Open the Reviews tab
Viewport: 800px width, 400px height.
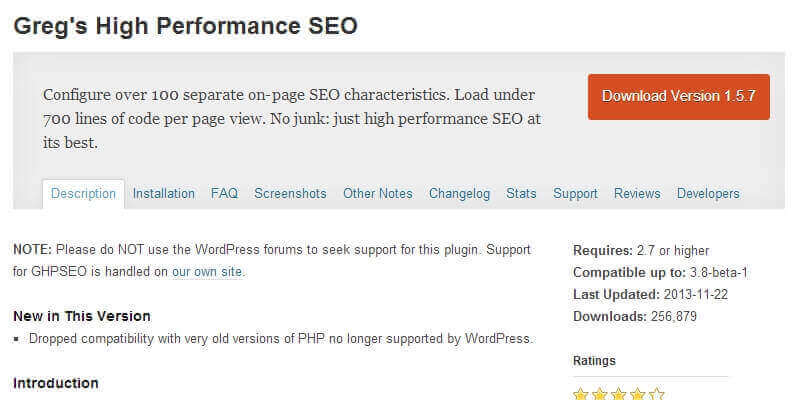[637, 194]
